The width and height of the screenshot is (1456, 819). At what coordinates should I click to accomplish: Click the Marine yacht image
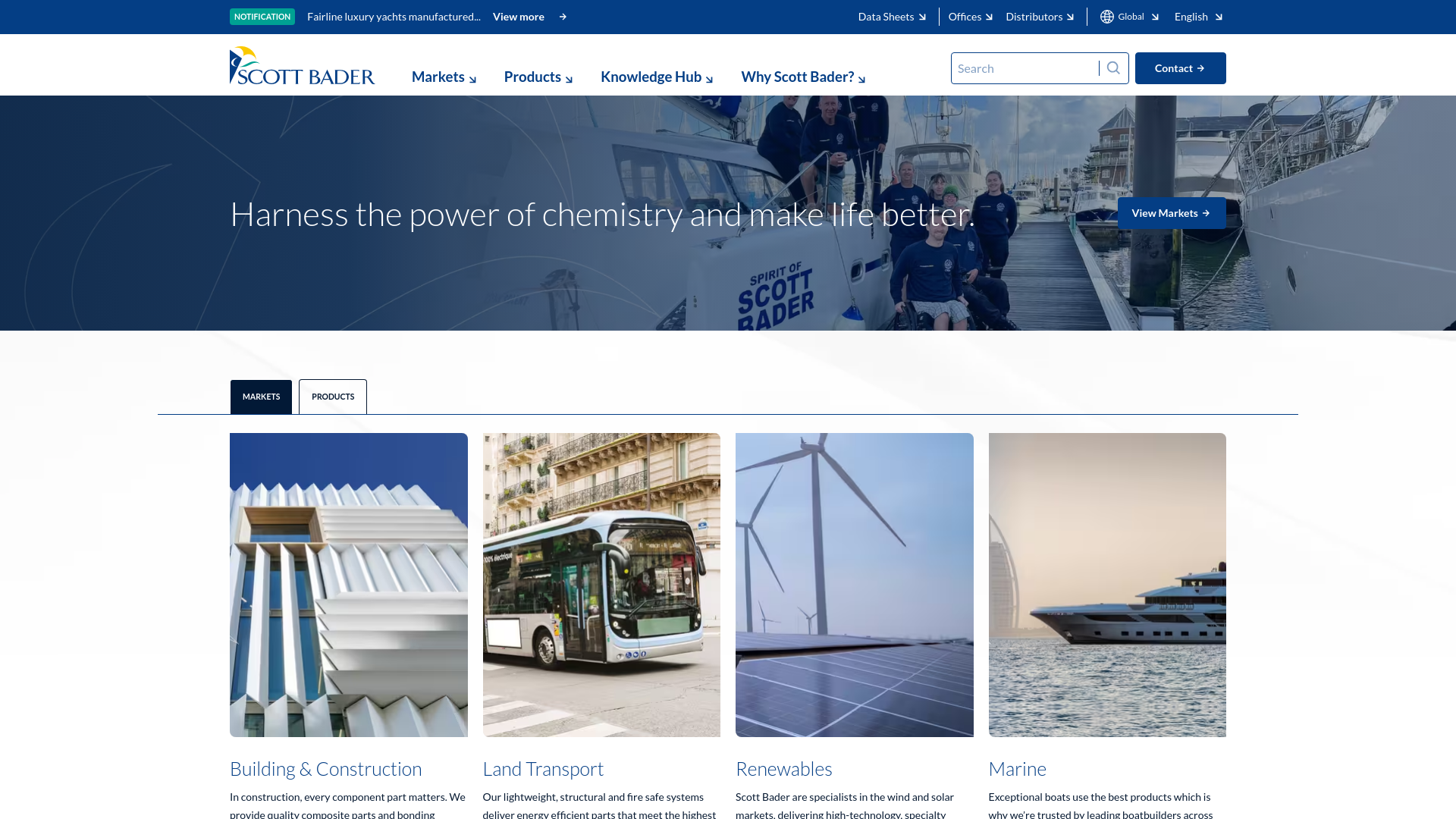[x=1107, y=585]
